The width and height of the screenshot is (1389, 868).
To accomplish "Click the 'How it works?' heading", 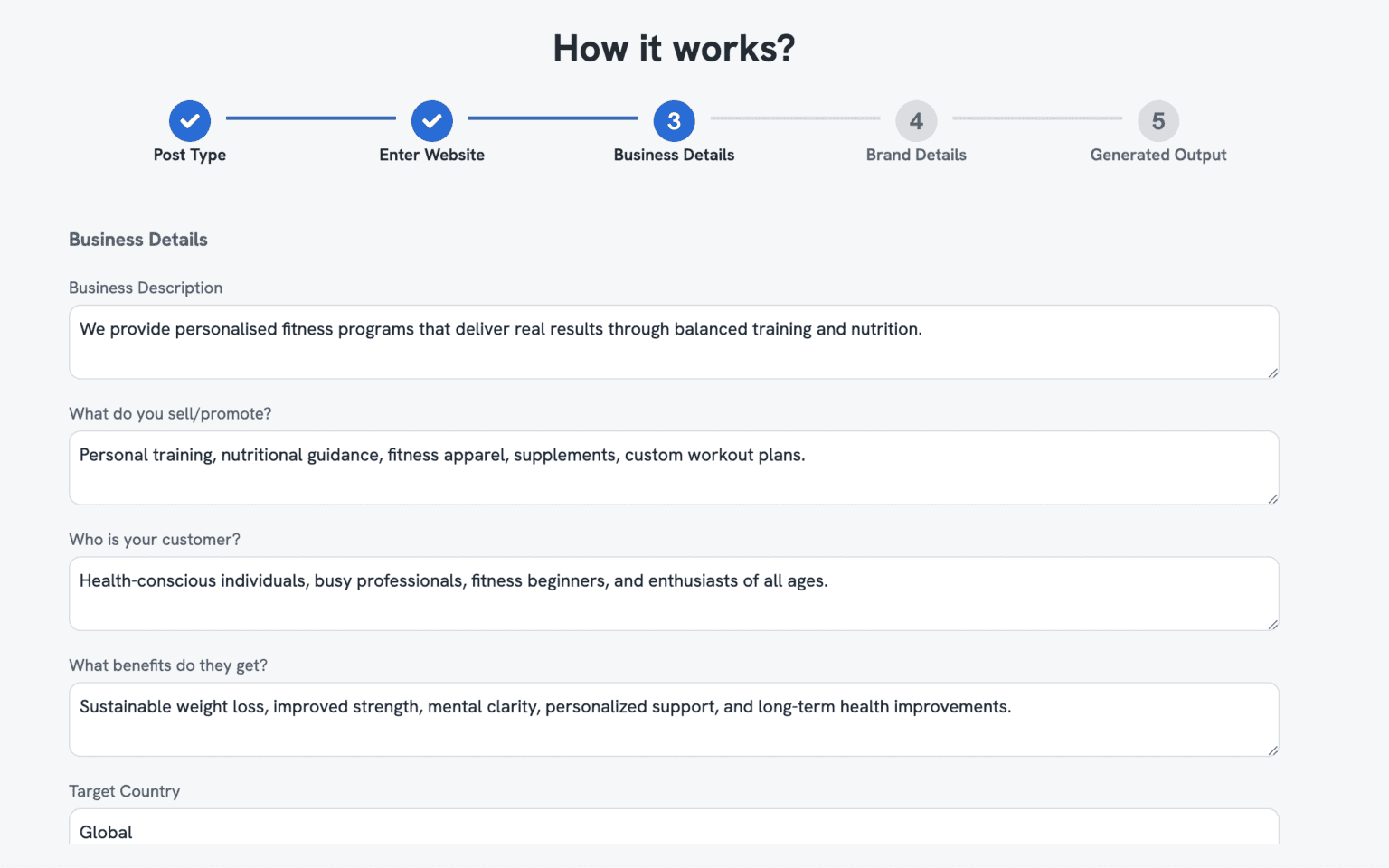I will click(x=674, y=47).
